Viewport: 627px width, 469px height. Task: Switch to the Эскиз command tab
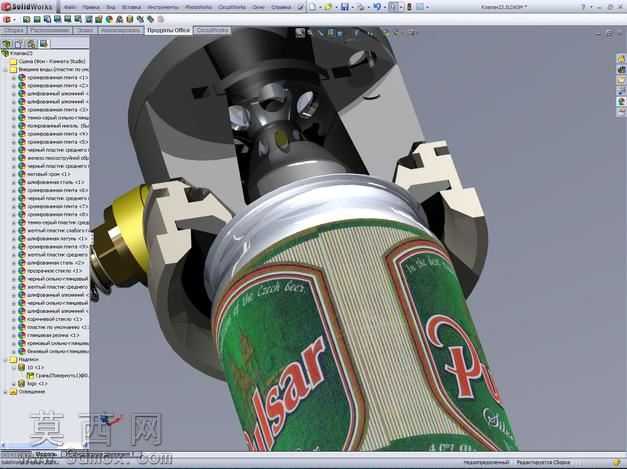[x=85, y=30]
